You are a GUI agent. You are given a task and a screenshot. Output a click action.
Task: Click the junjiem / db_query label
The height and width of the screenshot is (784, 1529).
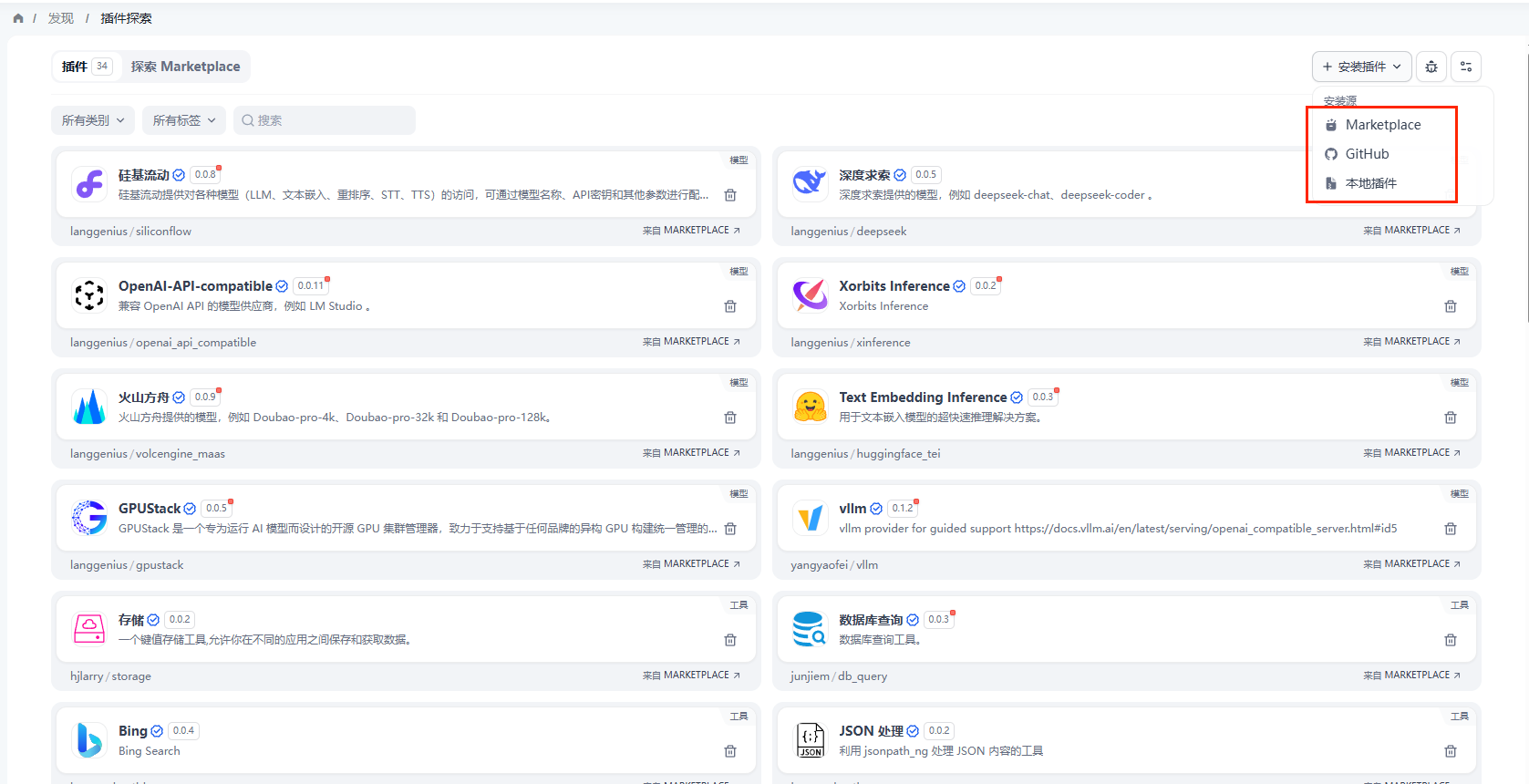click(x=838, y=676)
